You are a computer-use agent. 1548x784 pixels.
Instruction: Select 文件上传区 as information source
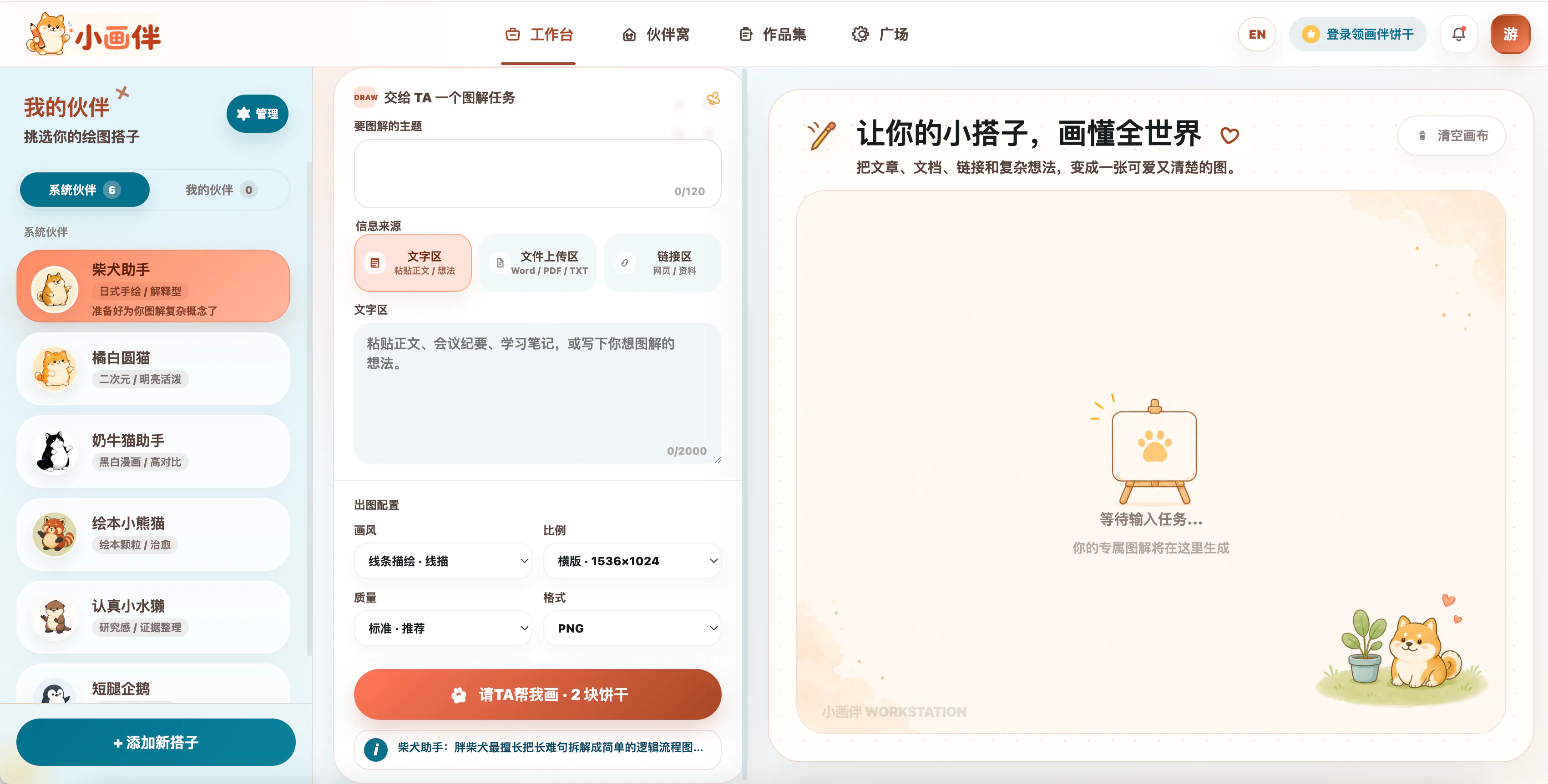click(x=538, y=262)
